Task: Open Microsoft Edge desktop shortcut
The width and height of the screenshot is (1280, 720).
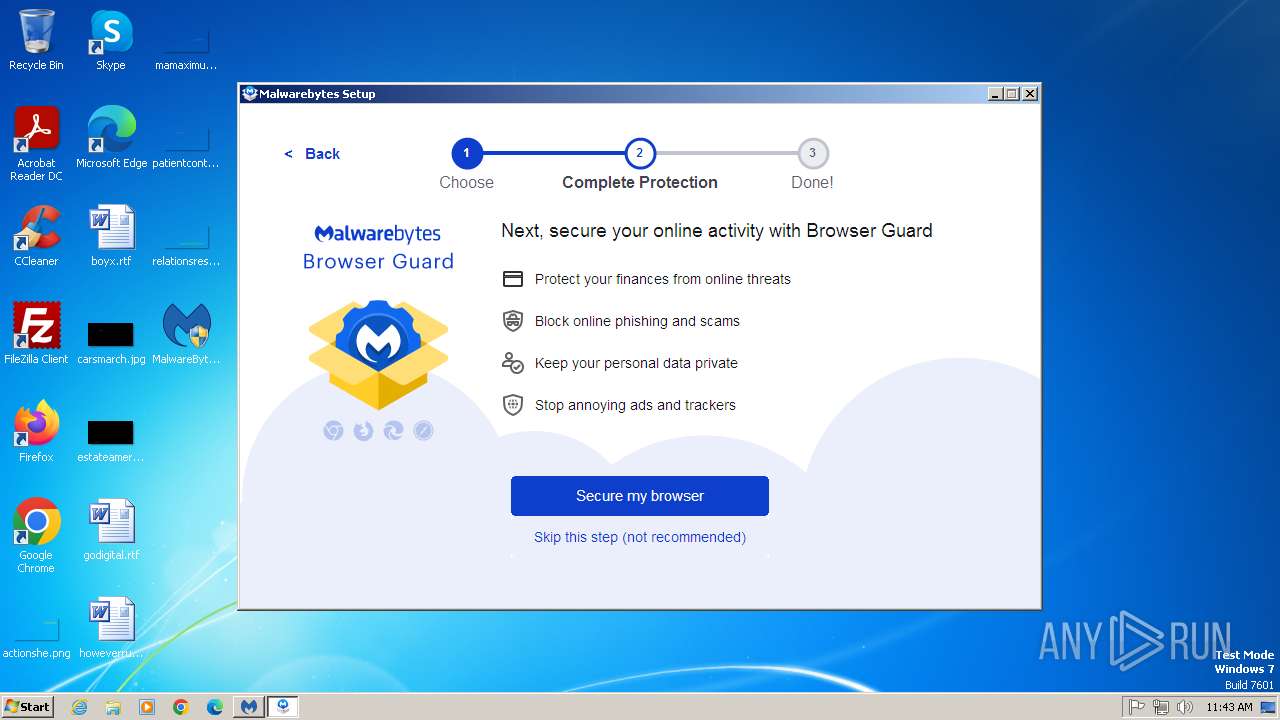Action: [x=111, y=138]
